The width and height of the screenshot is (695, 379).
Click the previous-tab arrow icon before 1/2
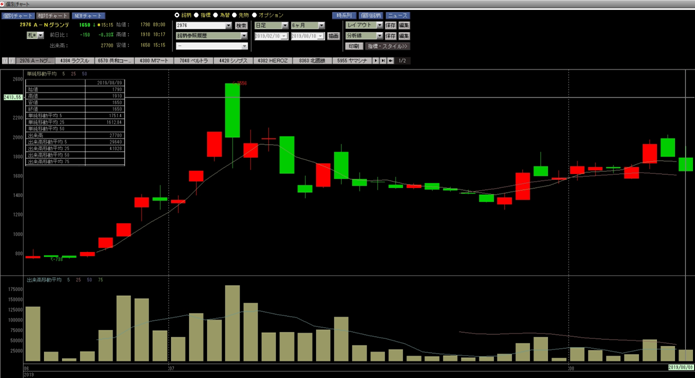click(x=390, y=61)
